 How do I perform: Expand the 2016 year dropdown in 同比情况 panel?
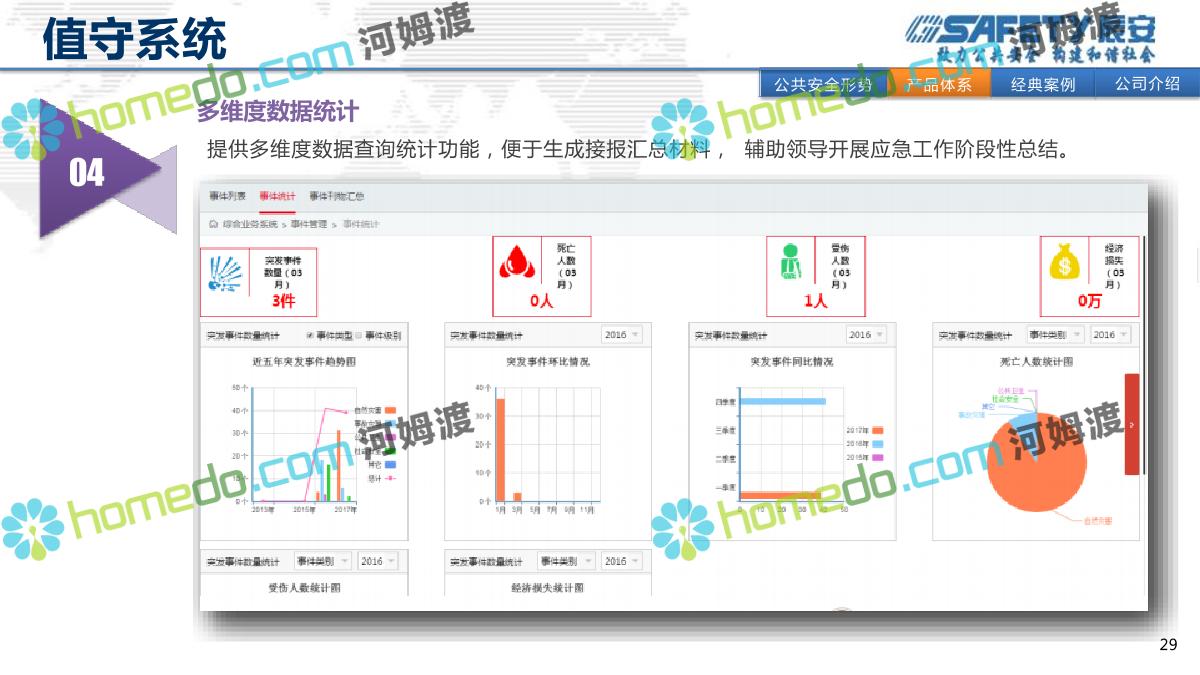[x=866, y=335]
